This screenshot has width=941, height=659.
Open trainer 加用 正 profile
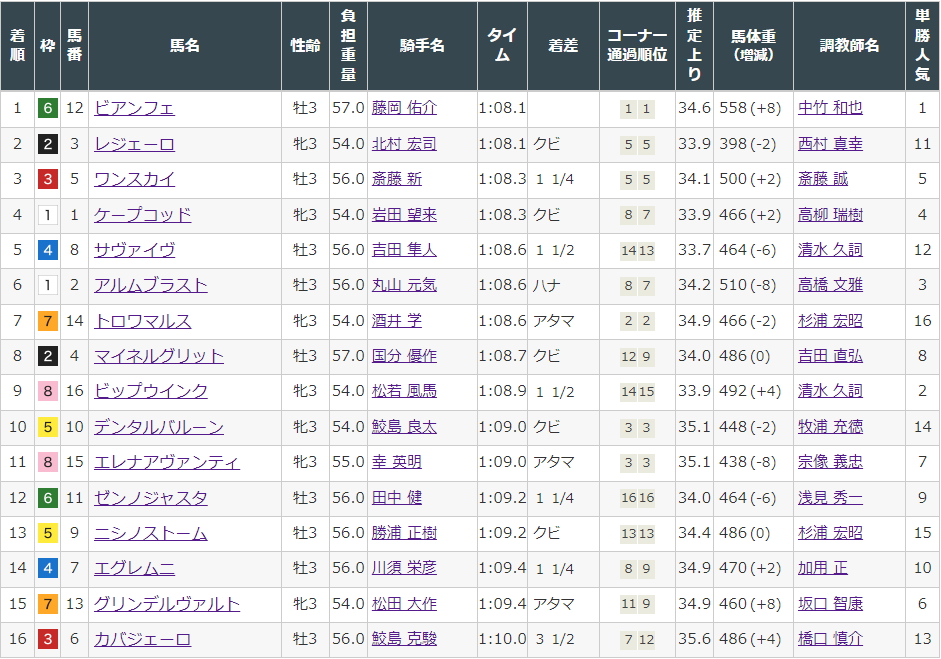(823, 568)
